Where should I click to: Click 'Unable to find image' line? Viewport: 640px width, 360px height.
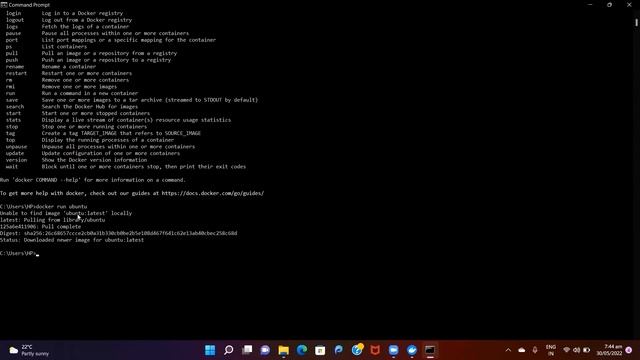tap(66, 213)
